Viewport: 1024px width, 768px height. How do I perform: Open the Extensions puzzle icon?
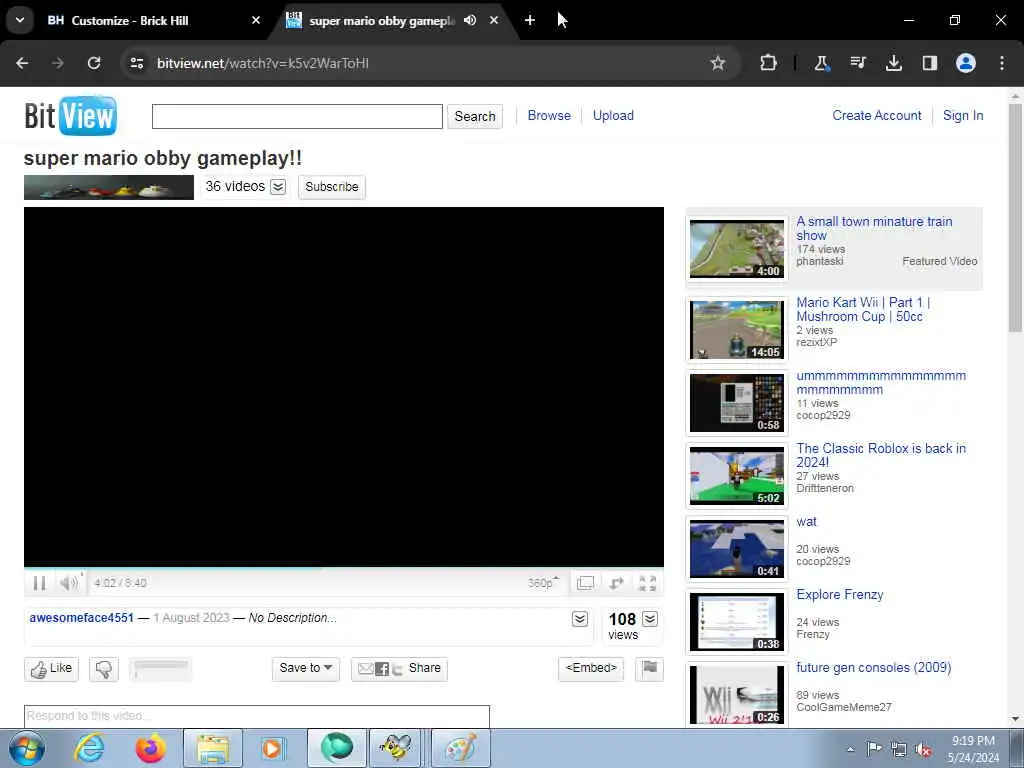[x=769, y=63]
